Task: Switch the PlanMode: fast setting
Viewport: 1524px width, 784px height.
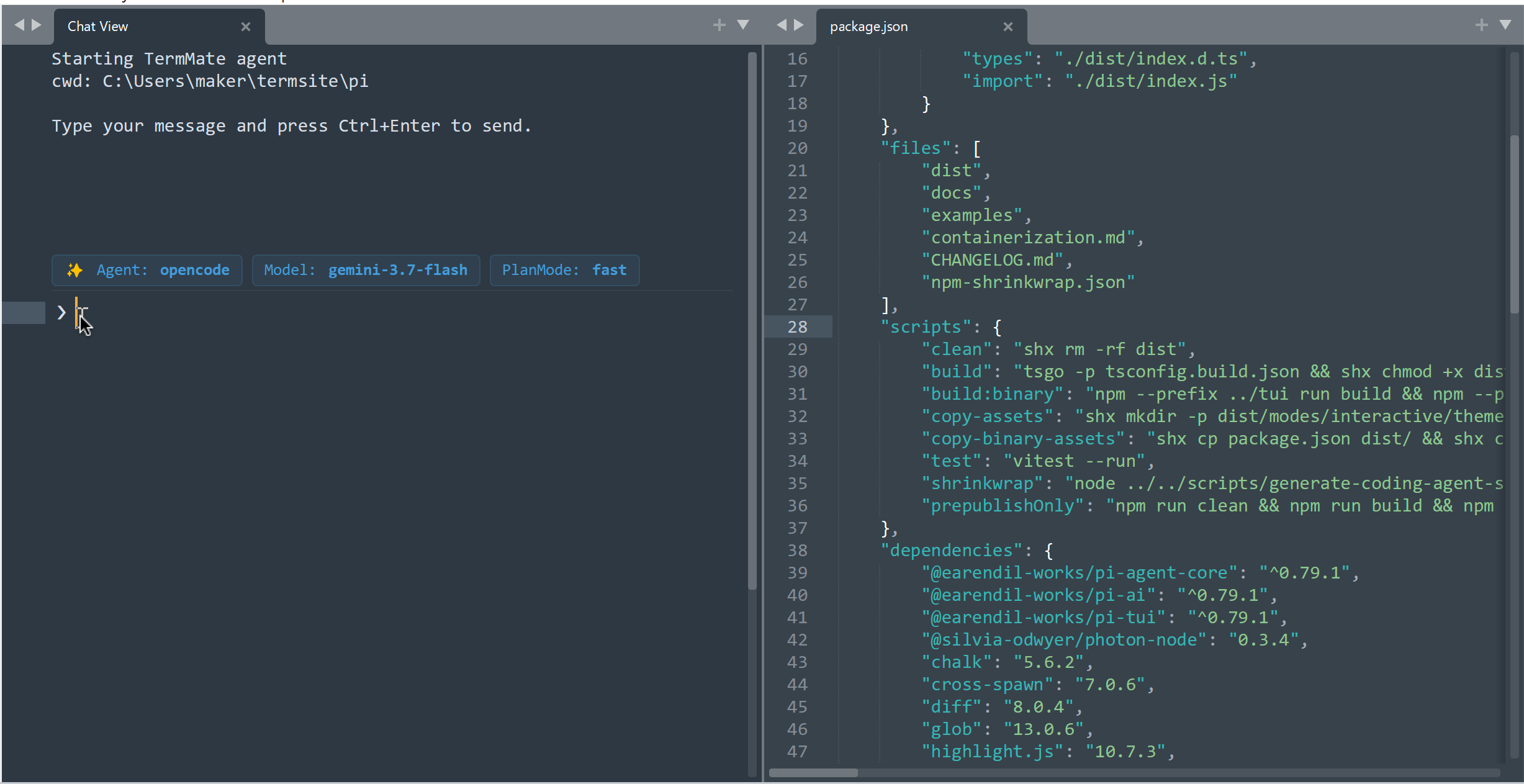Action: click(565, 270)
